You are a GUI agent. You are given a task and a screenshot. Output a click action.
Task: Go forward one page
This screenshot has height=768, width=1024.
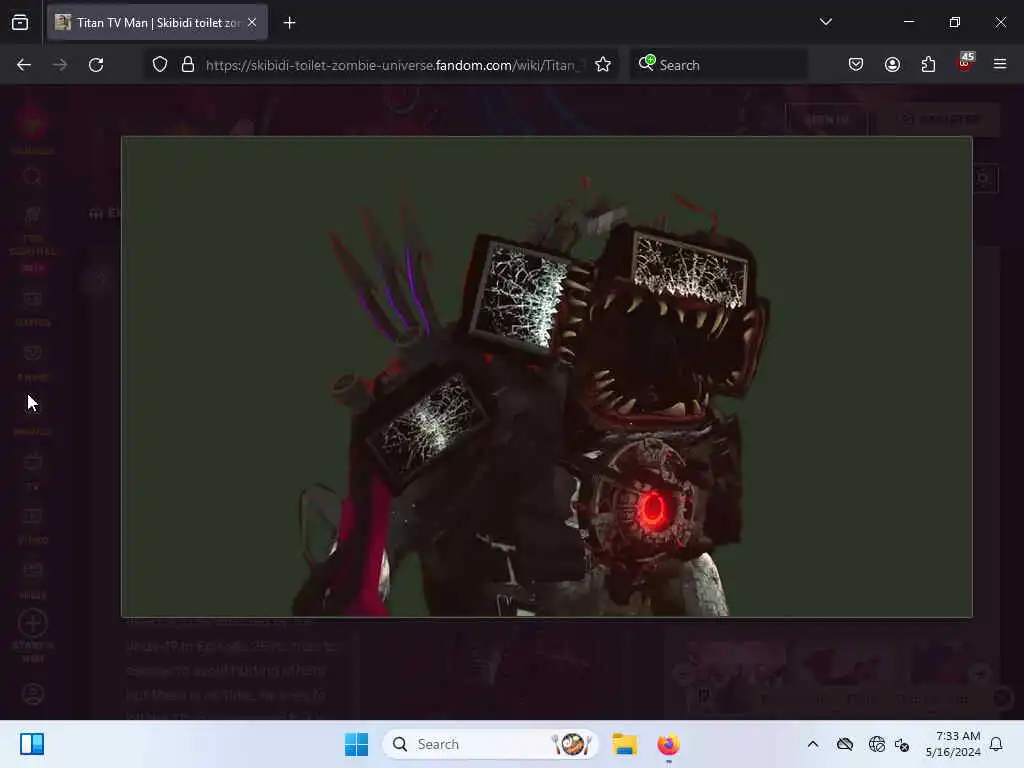(x=60, y=65)
